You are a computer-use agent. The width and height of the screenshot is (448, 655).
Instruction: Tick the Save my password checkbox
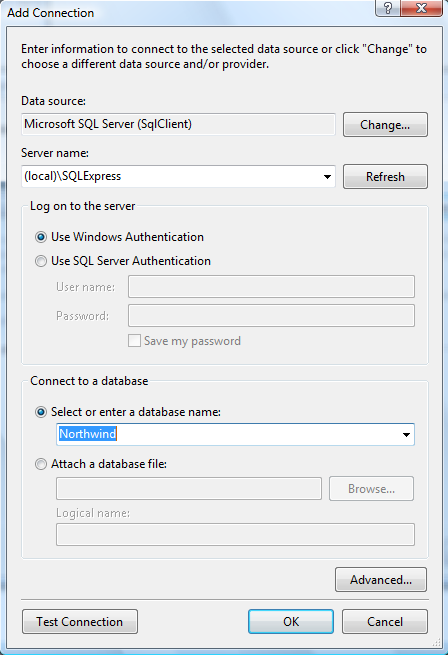134,340
